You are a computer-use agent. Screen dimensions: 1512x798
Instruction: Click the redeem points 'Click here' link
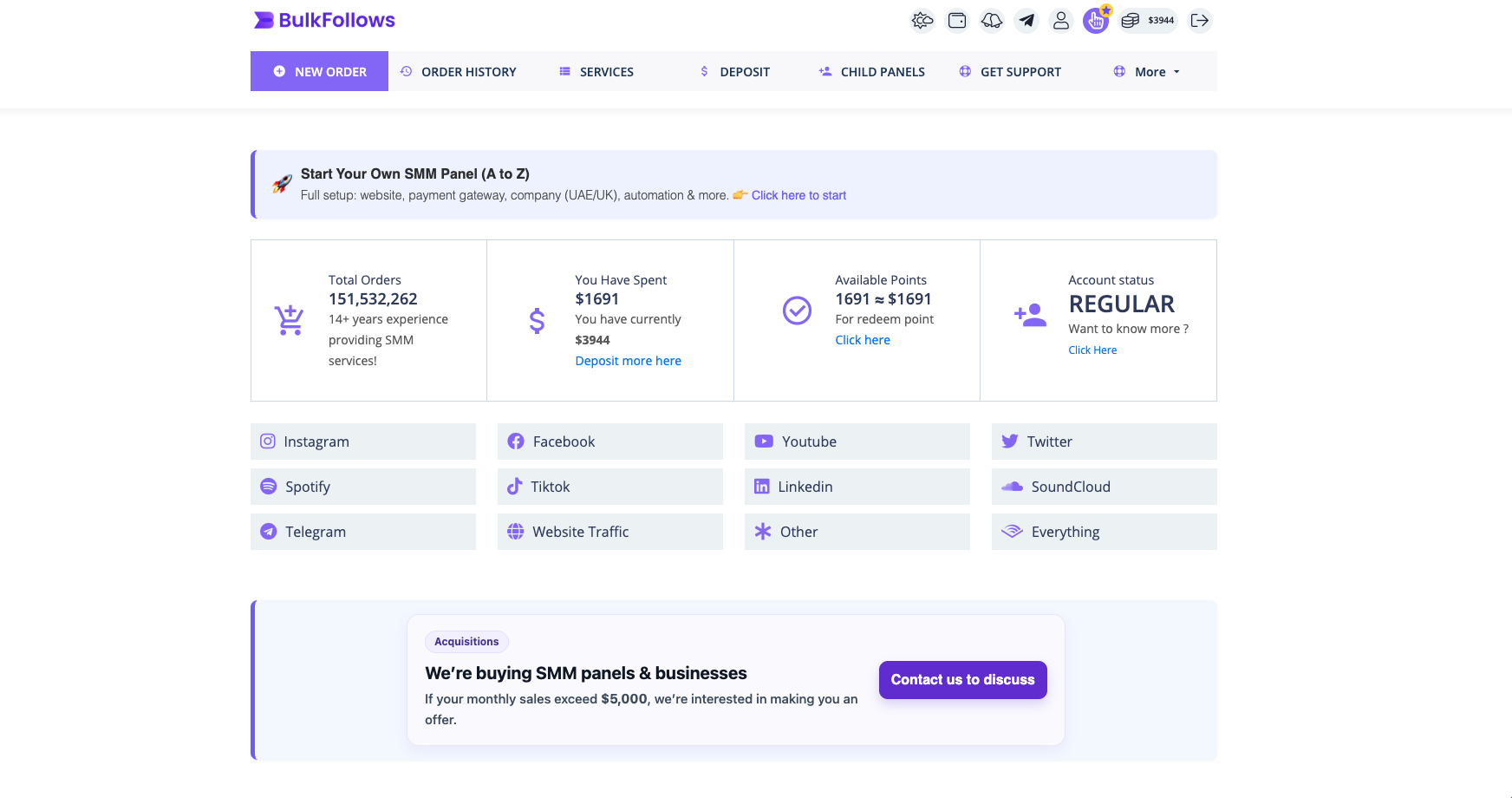coord(862,340)
